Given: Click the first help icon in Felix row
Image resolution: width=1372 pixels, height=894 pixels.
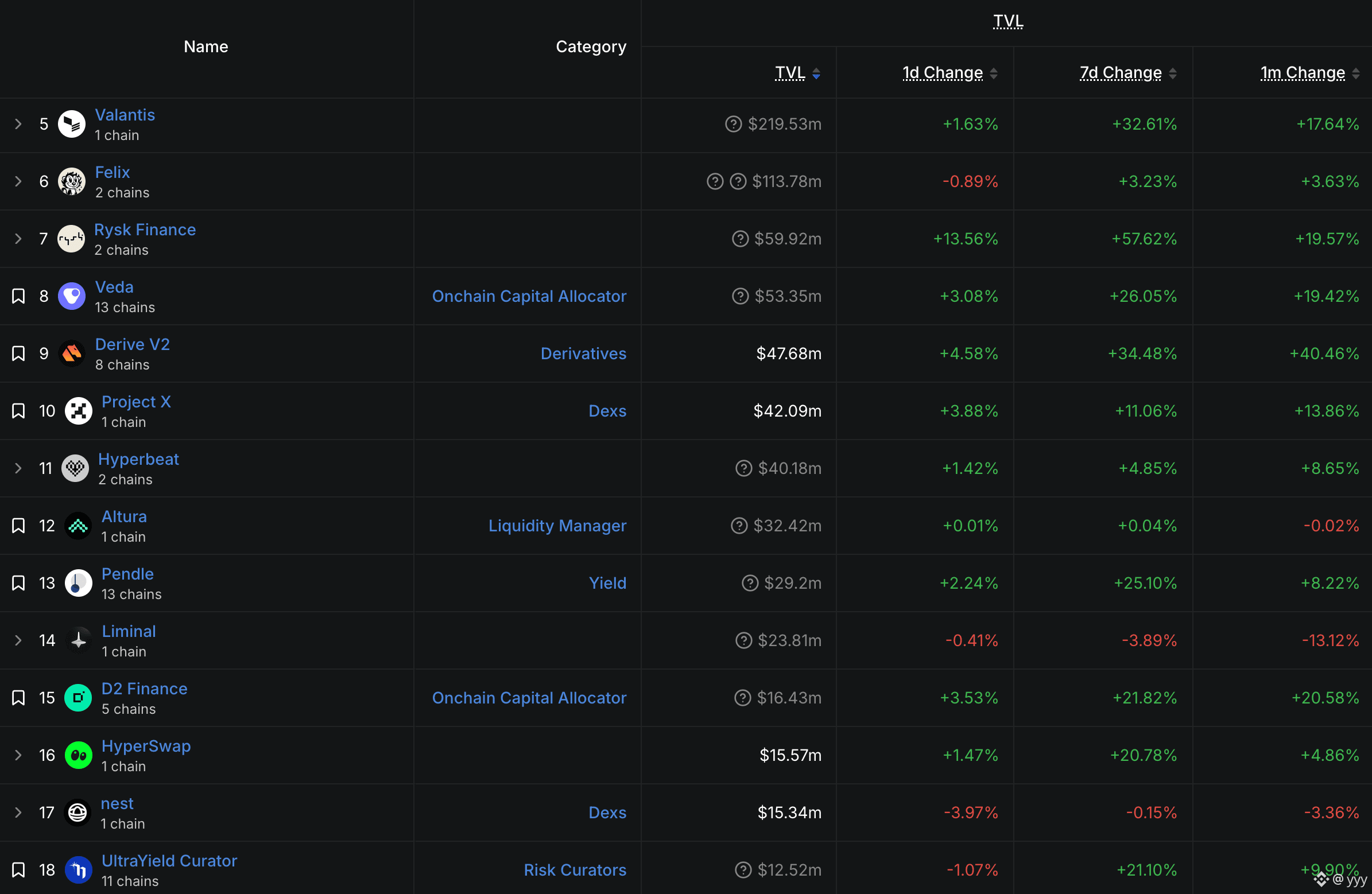Looking at the screenshot, I should click(715, 181).
